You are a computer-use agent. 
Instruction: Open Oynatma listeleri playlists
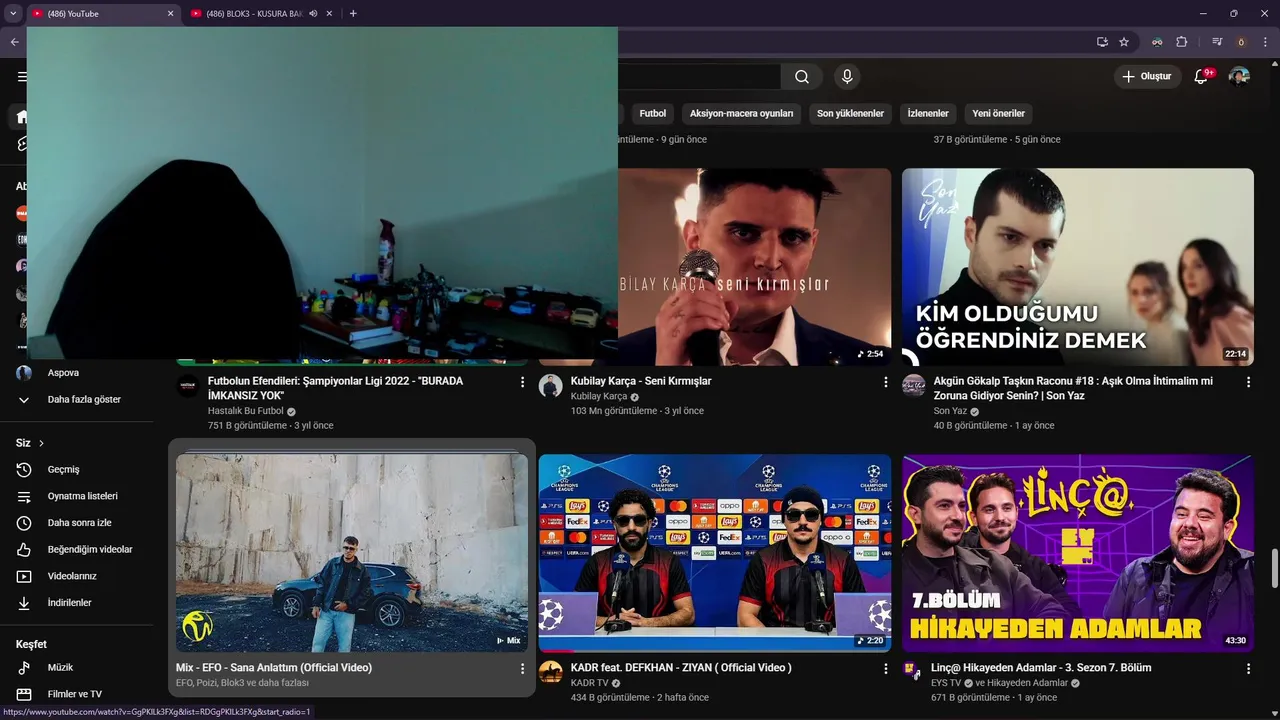(x=84, y=496)
